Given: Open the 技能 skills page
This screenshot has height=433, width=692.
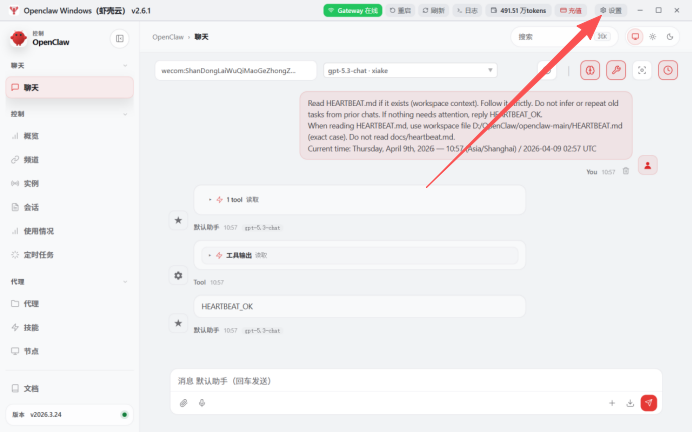Looking at the screenshot, I should pos(69,328).
